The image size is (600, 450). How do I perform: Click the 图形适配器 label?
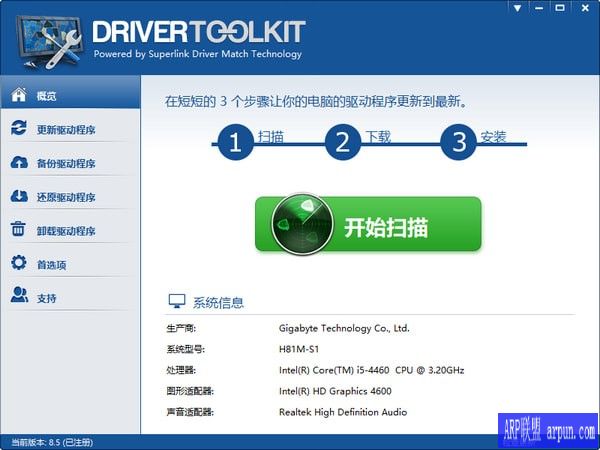(190, 391)
